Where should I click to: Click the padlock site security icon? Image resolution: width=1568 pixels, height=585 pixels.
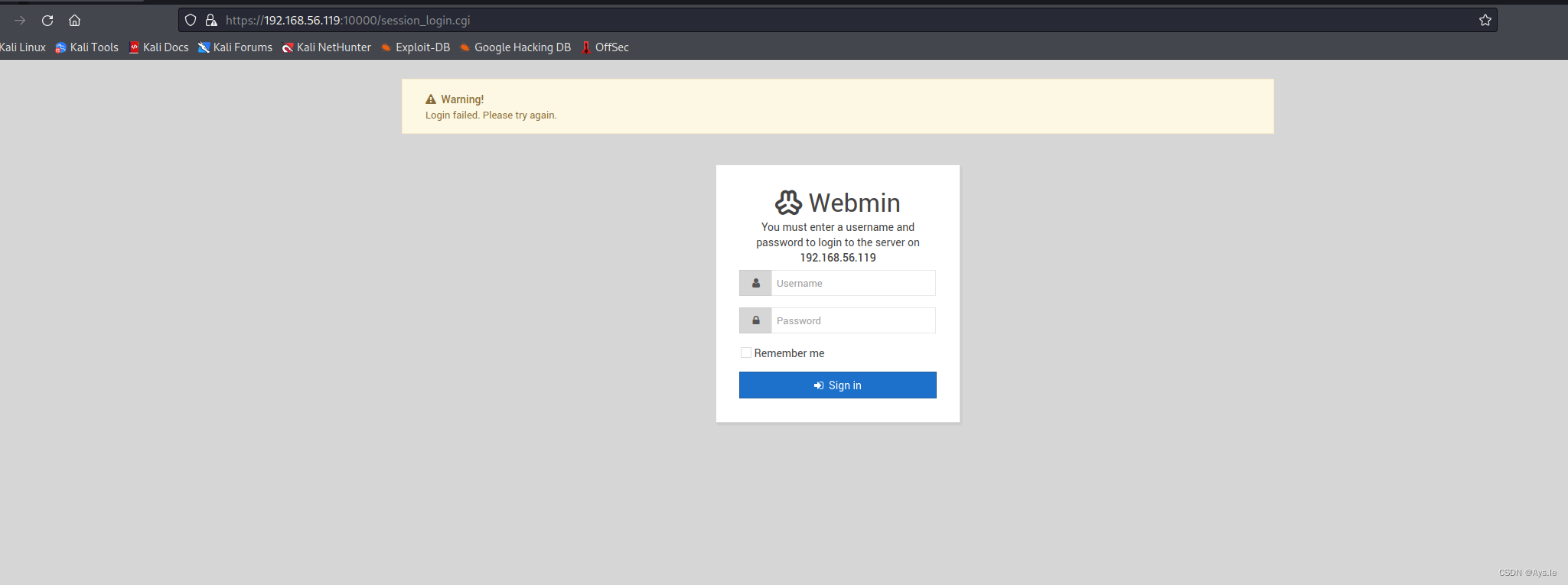pos(211,21)
